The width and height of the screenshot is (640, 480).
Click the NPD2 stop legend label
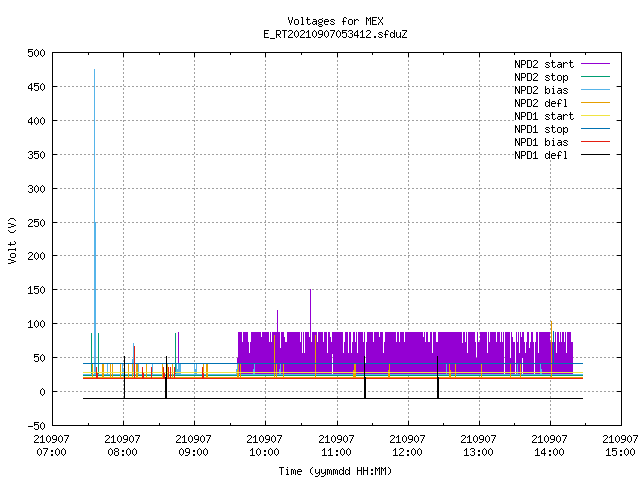541,77
